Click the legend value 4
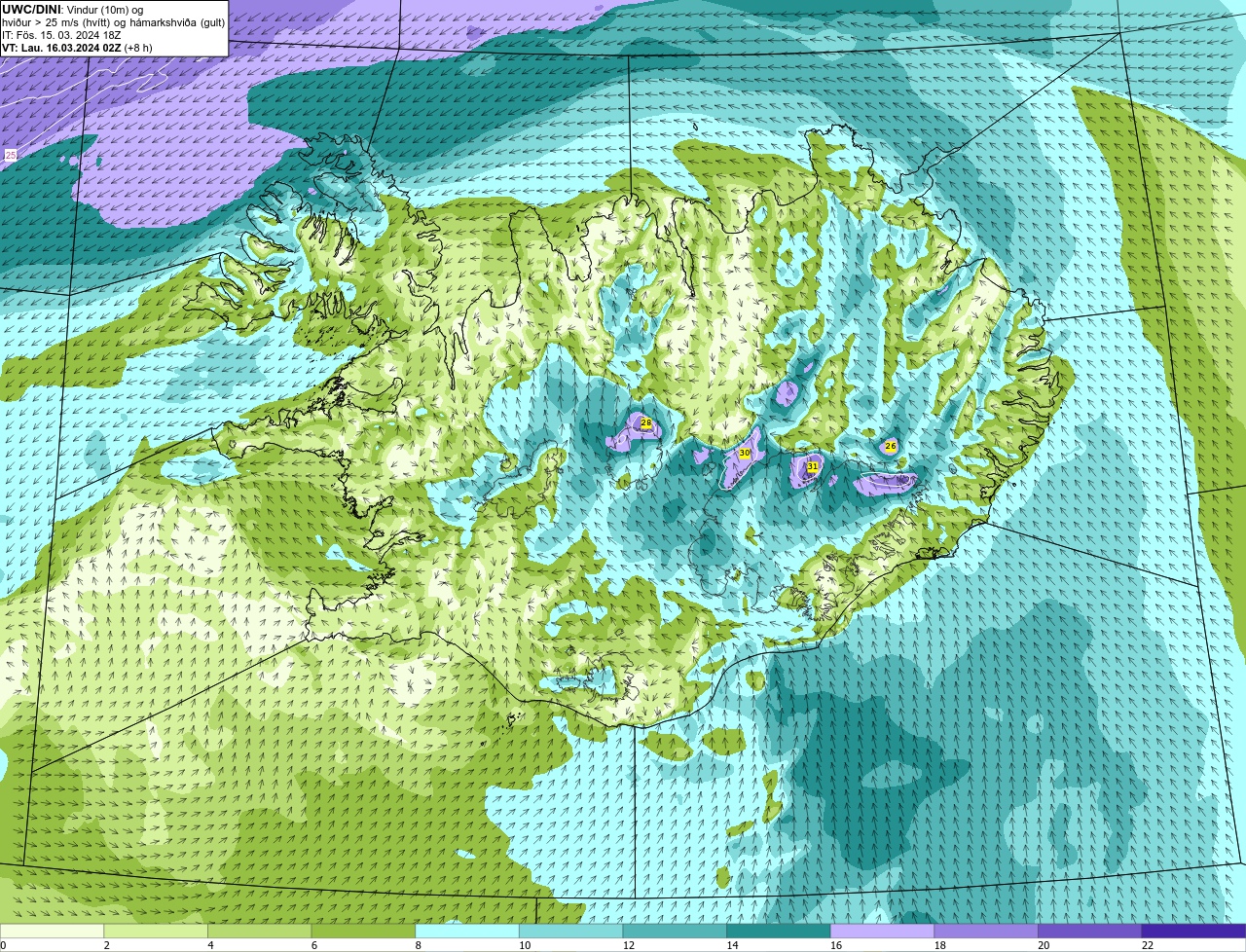The height and width of the screenshot is (952, 1246). pyautogui.click(x=210, y=945)
